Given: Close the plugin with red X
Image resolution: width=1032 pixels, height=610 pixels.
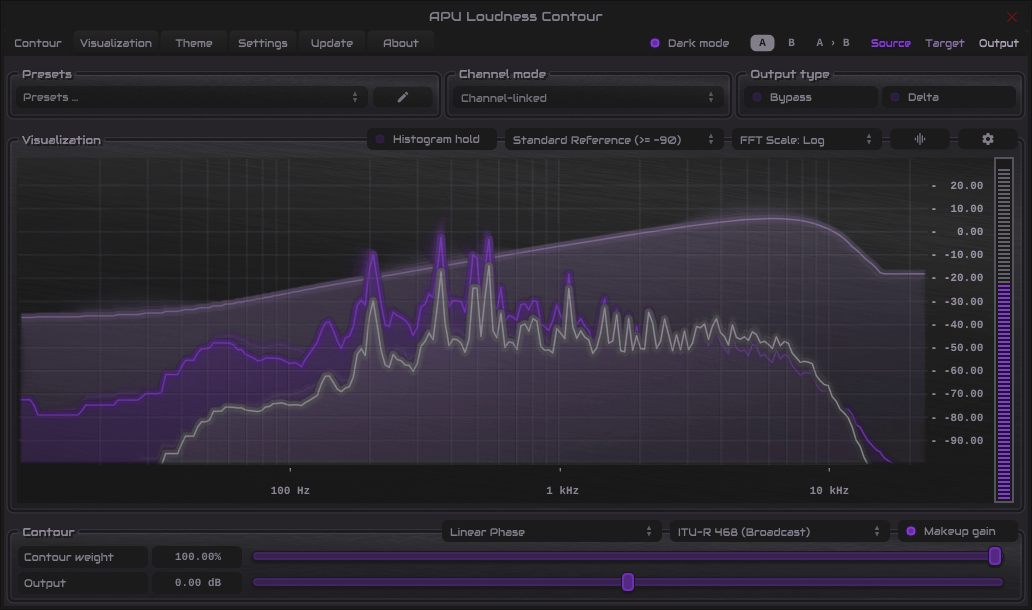Looking at the screenshot, I should (x=1012, y=17).
